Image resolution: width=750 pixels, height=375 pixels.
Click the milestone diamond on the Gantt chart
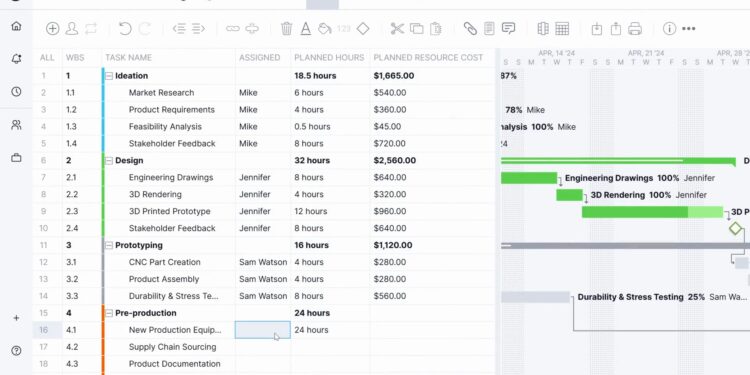(736, 229)
